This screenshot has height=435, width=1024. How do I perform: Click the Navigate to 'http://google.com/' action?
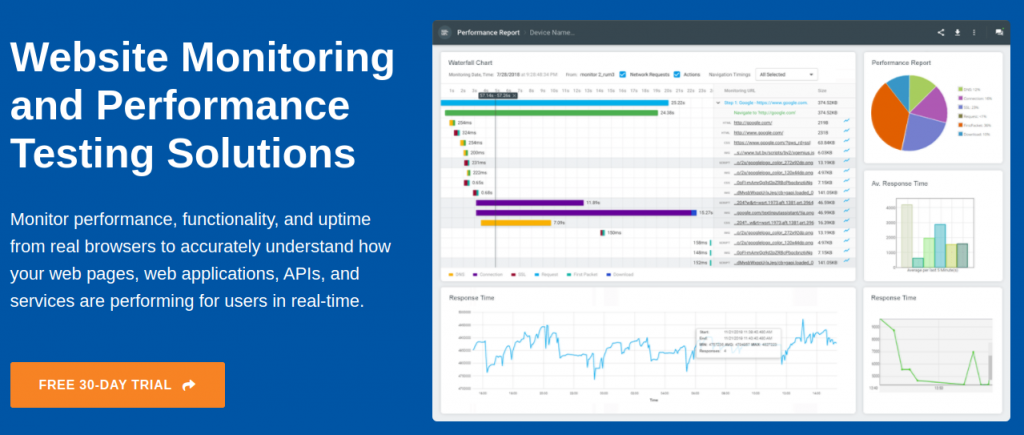(765, 112)
